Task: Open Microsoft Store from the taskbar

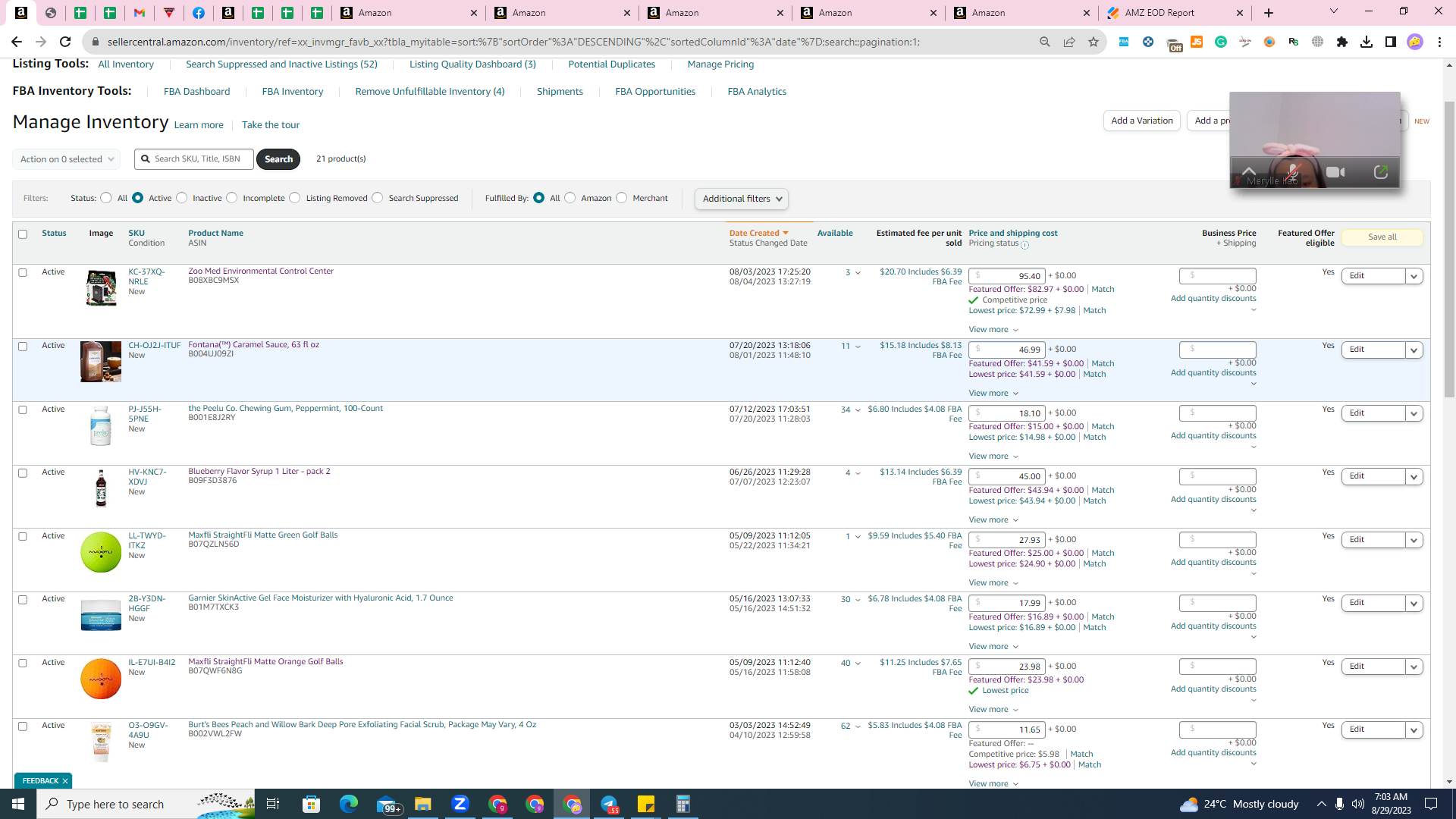Action: pos(312,804)
